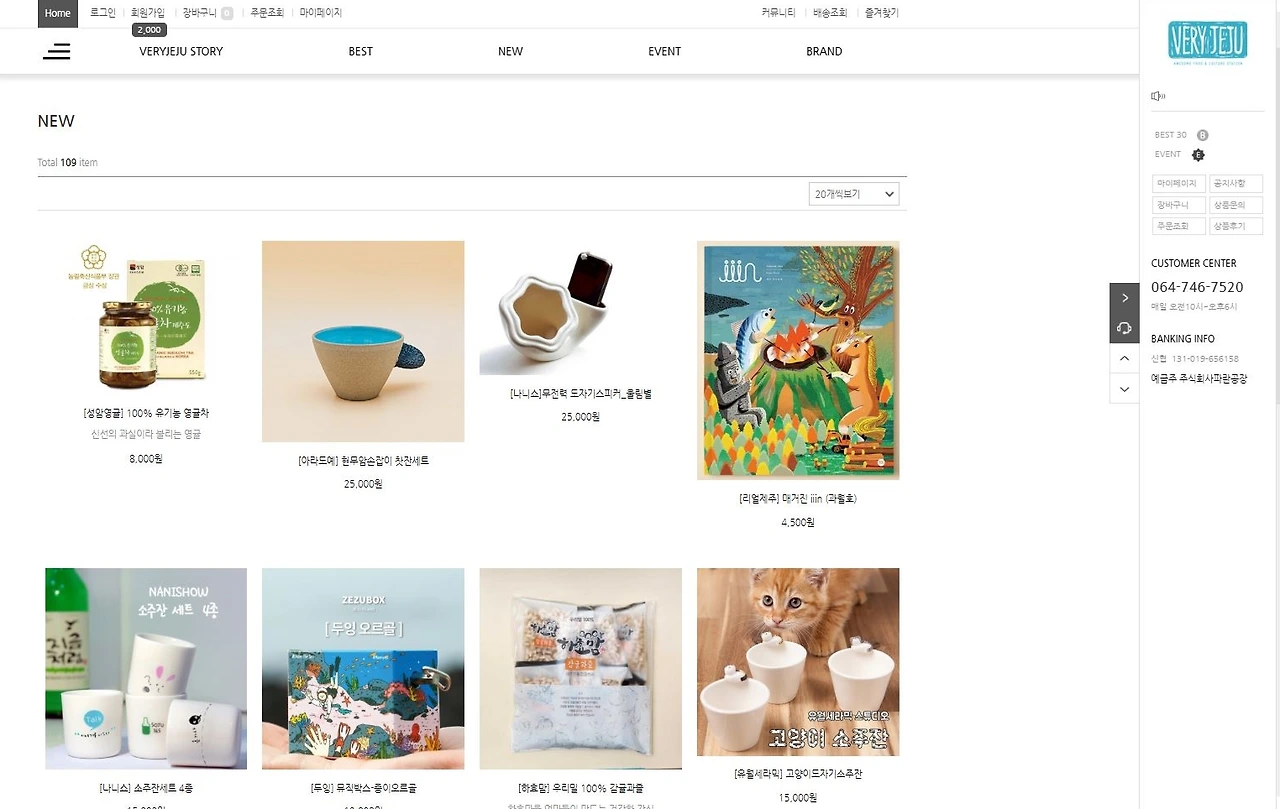Viewport: 1280px width, 809px height.
Task: Jump to bottom with the down arrow
Action: pos(1124,389)
